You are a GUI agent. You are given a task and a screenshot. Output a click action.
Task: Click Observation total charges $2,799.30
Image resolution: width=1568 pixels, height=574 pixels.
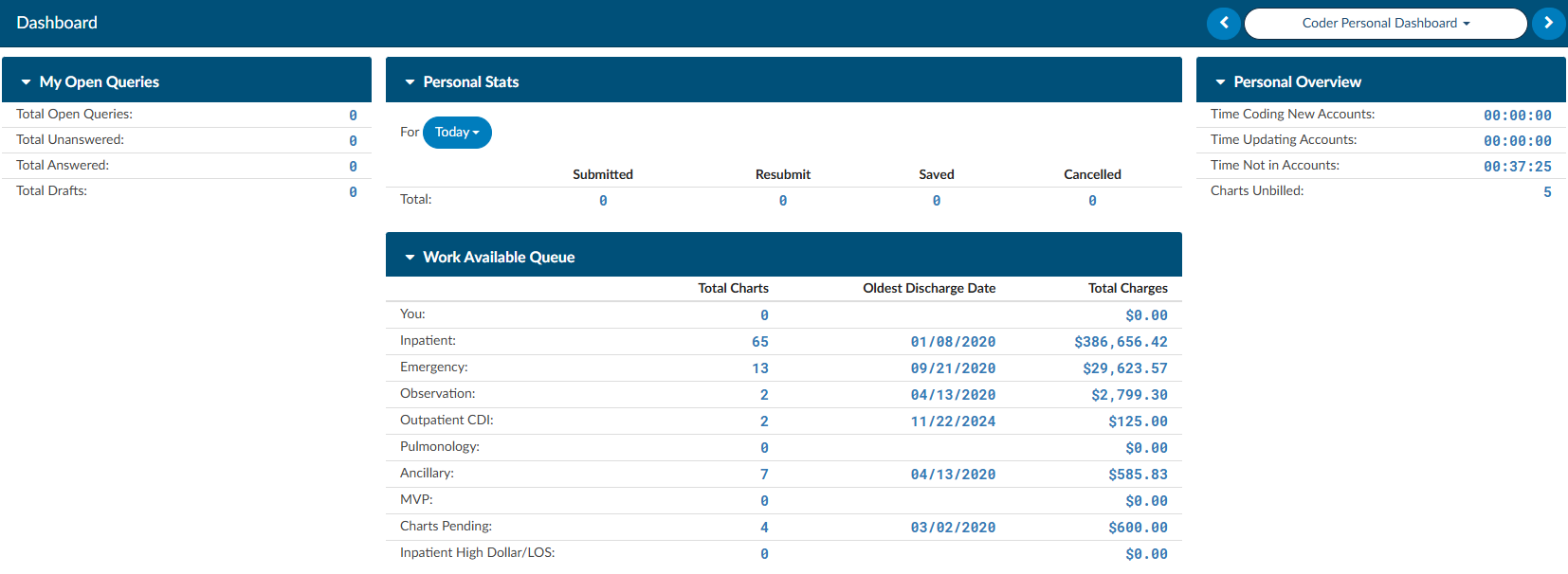click(1129, 394)
